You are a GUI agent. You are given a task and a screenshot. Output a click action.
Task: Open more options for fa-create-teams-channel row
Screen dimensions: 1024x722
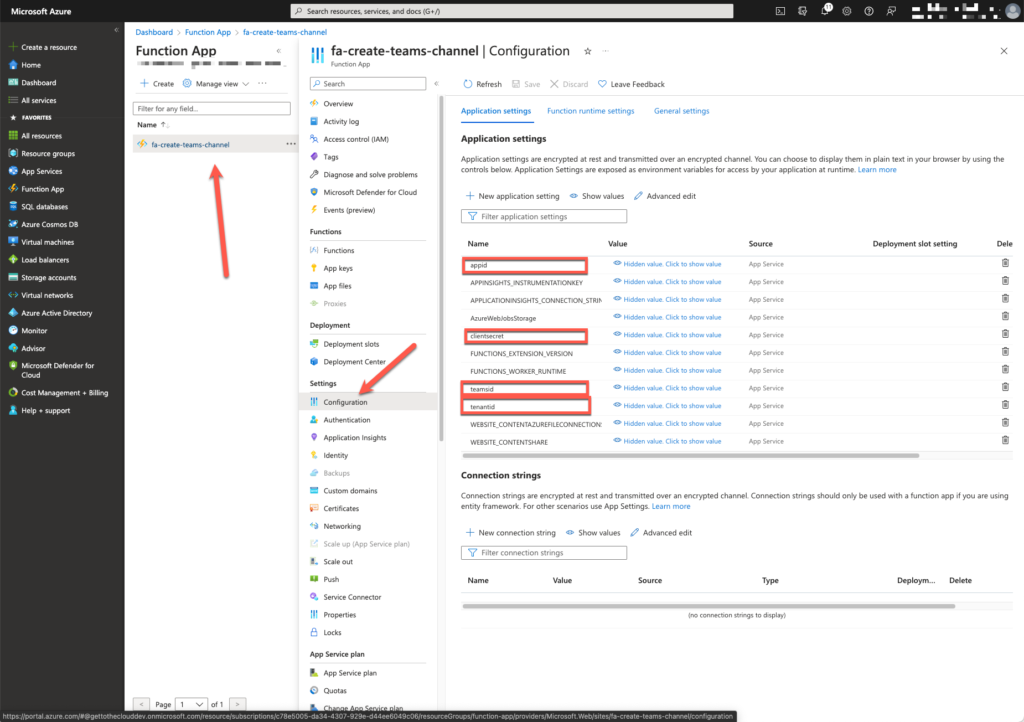coord(291,144)
